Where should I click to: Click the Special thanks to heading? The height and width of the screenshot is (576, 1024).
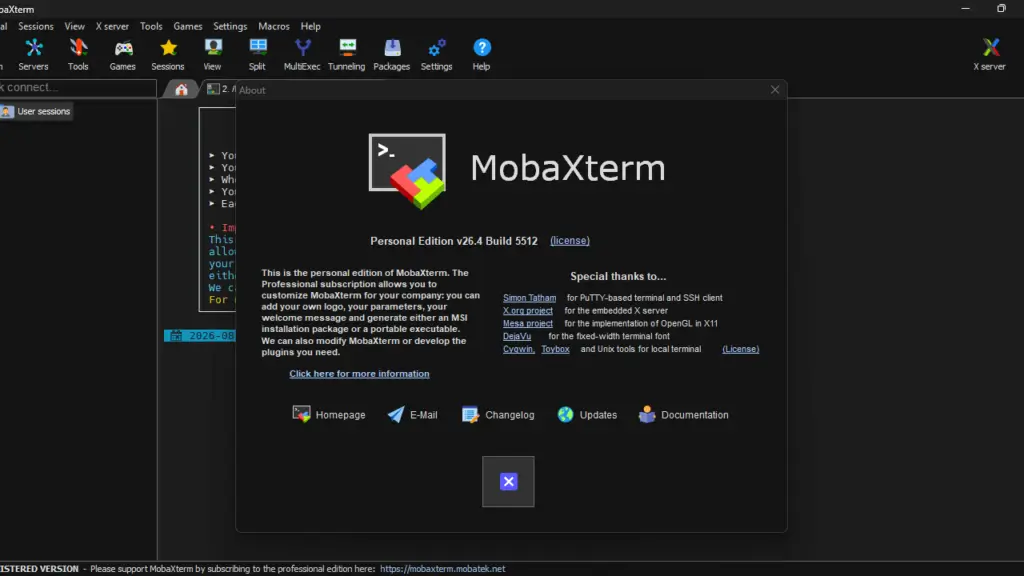[618, 276]
